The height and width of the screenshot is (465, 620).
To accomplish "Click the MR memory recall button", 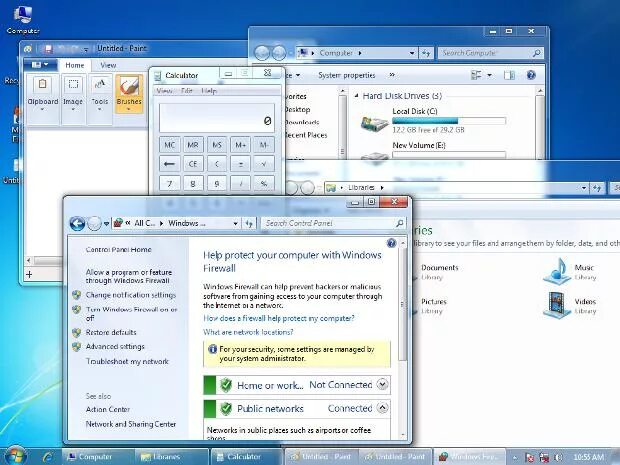I will (x=193, y=145).
